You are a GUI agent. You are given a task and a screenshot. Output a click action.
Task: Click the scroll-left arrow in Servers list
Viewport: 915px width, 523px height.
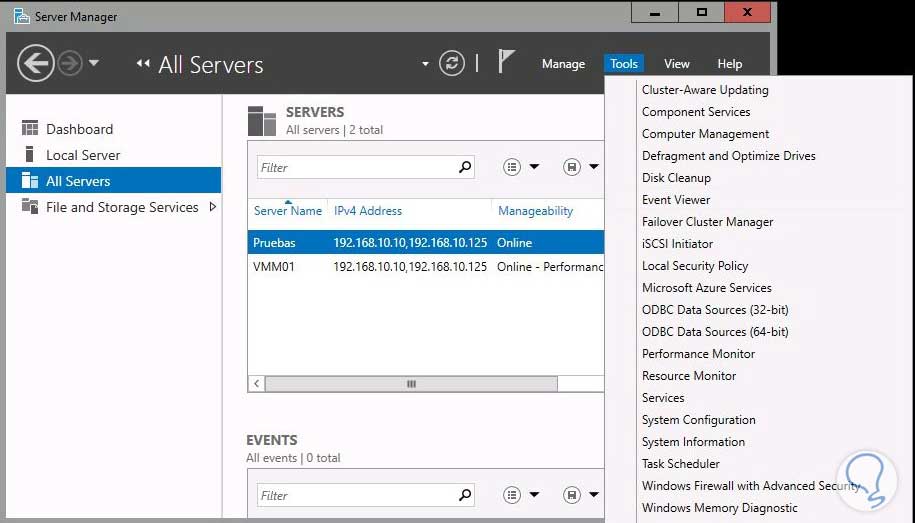[257, 383]
